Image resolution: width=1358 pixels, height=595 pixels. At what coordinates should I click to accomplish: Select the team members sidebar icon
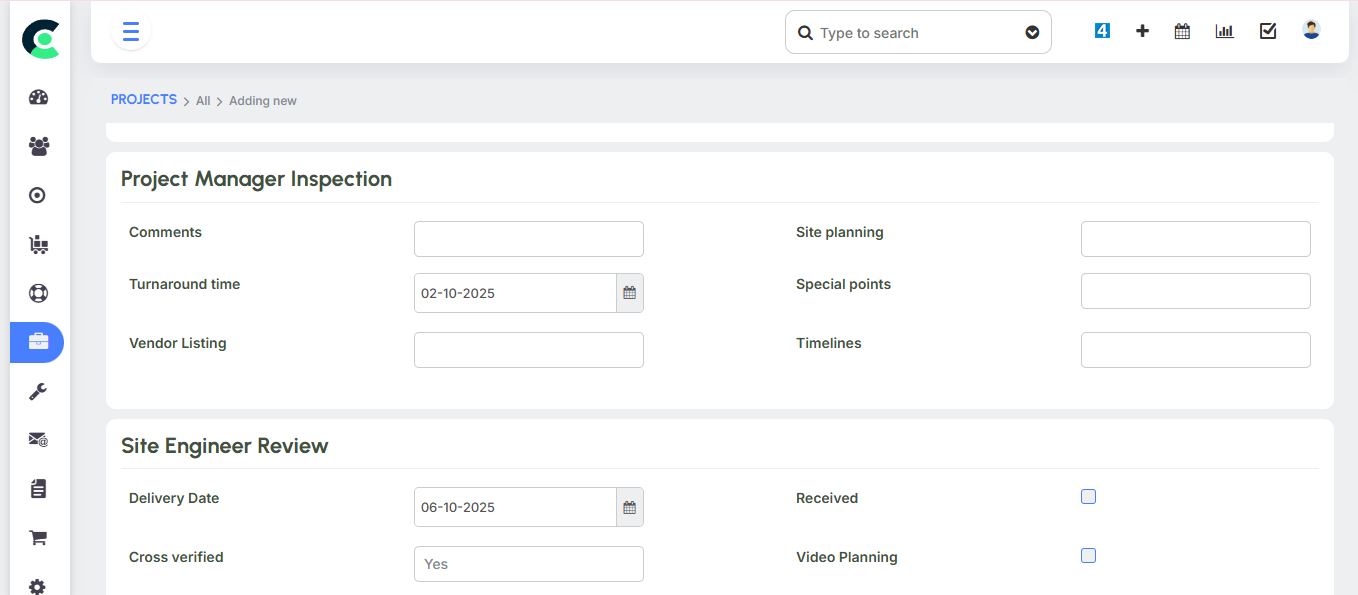tap(37, 146)
